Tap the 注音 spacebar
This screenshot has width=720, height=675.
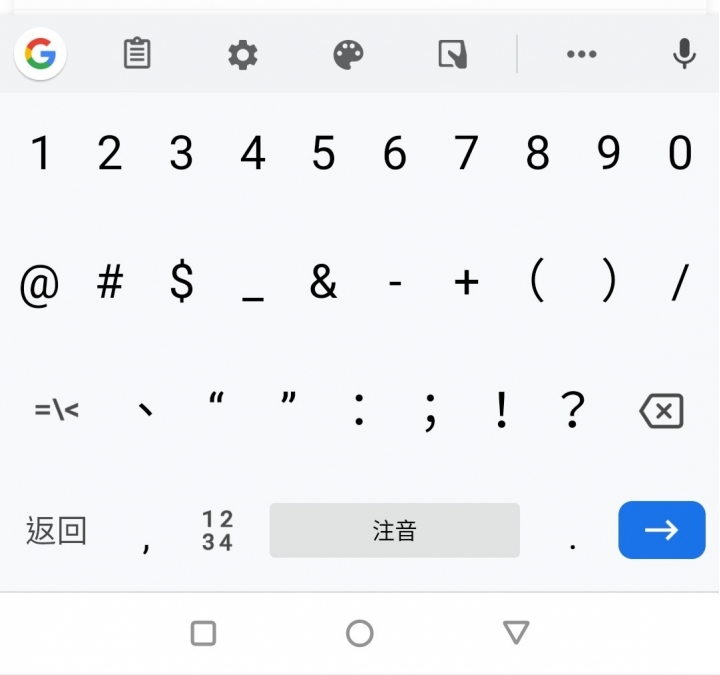(x=394, y=530)
